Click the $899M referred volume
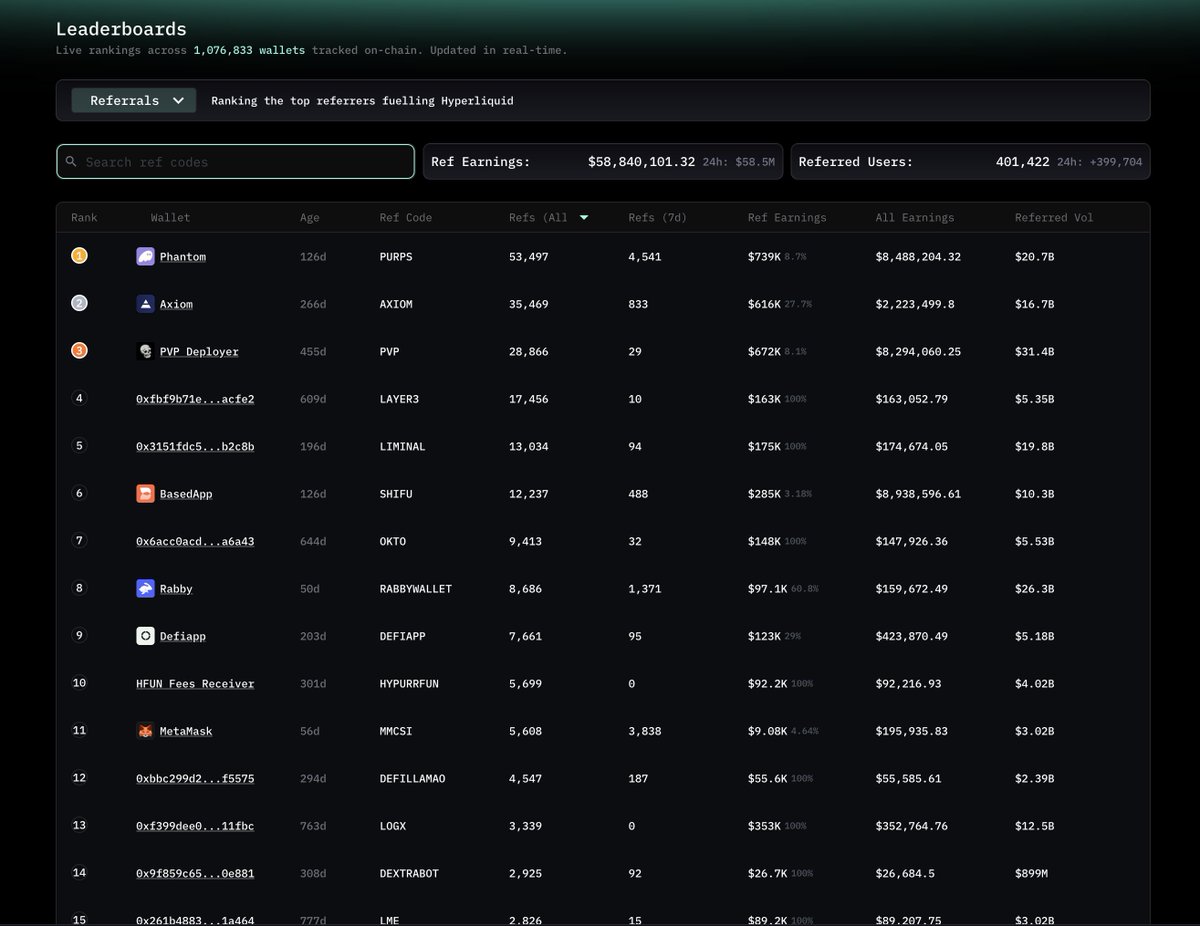 click(1031, 873)
